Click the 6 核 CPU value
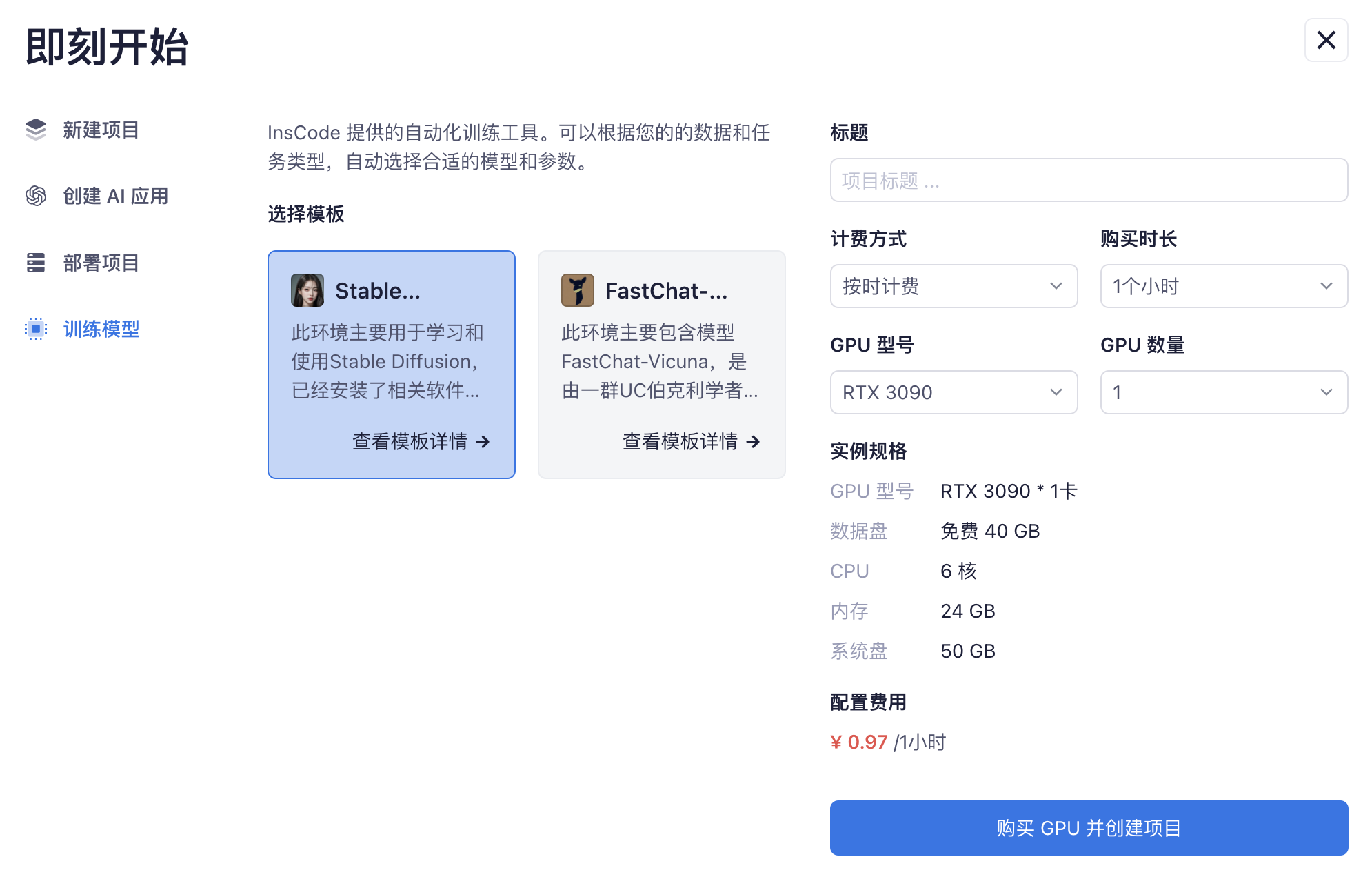Image resolution: width=1372 pixels, height=870 pixels. tap(958, 571)
